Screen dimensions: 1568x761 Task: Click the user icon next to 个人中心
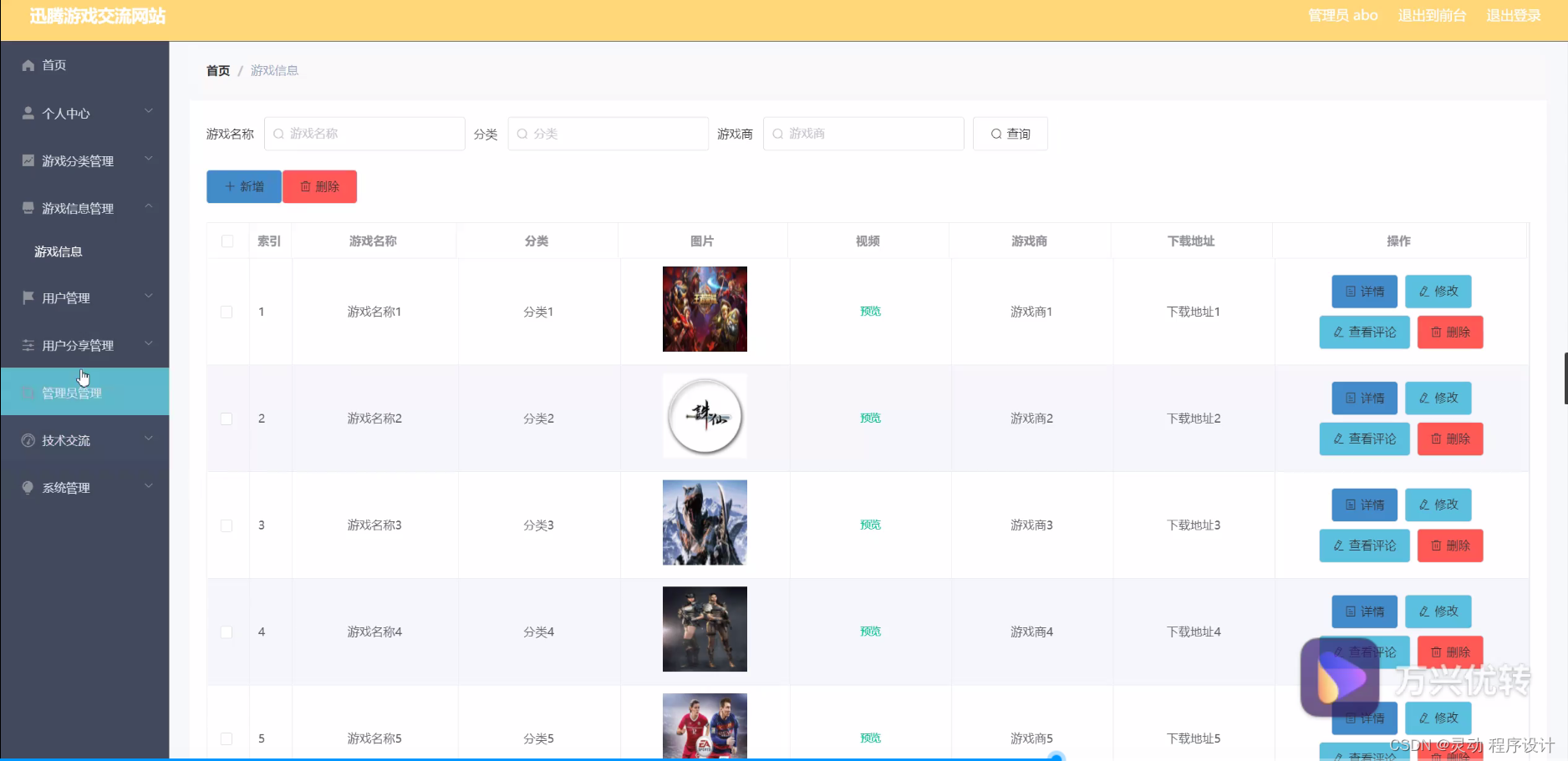(x=28, y=113)
